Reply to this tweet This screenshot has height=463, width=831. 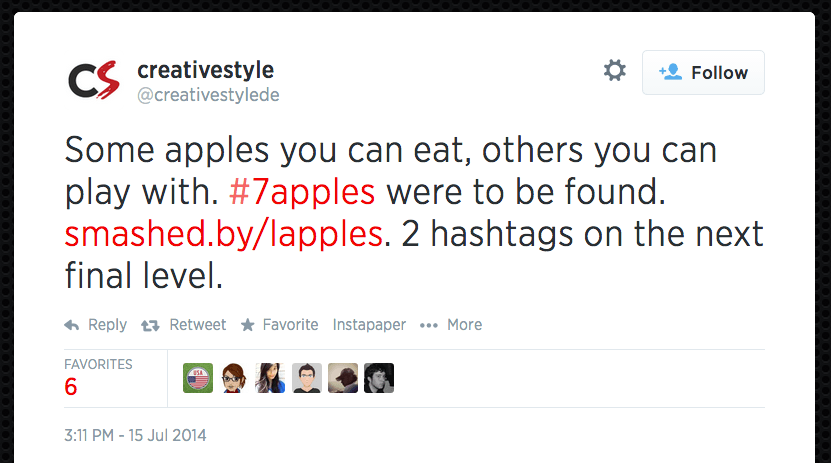(96, 325)
